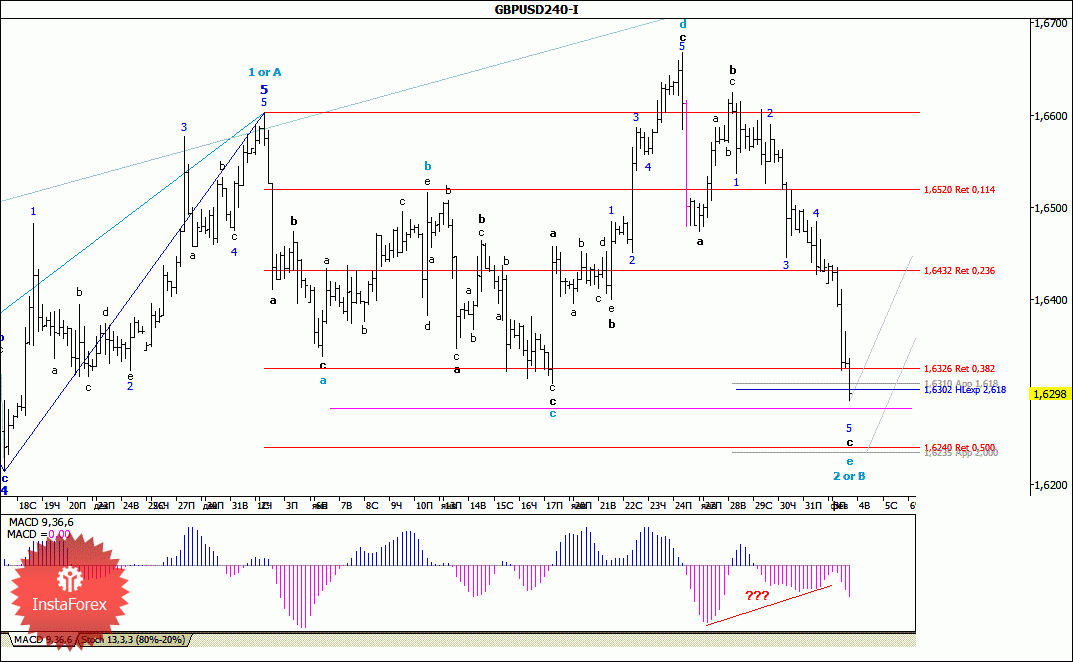Click the red '???' annotation on MACD
Image resolution: width=1073 pixels, height=662 pixels.
(757, 596)
